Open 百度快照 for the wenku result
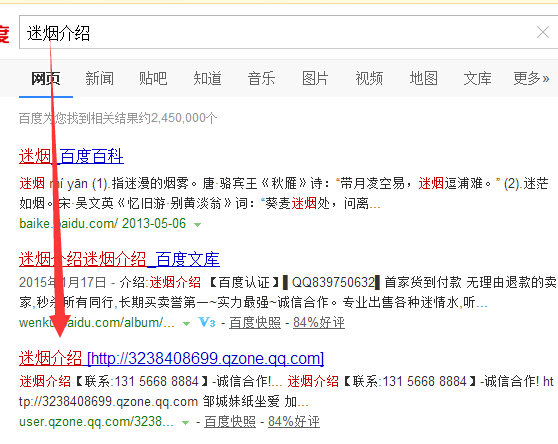This screenshot has width=558, height=444. [255, 323]
